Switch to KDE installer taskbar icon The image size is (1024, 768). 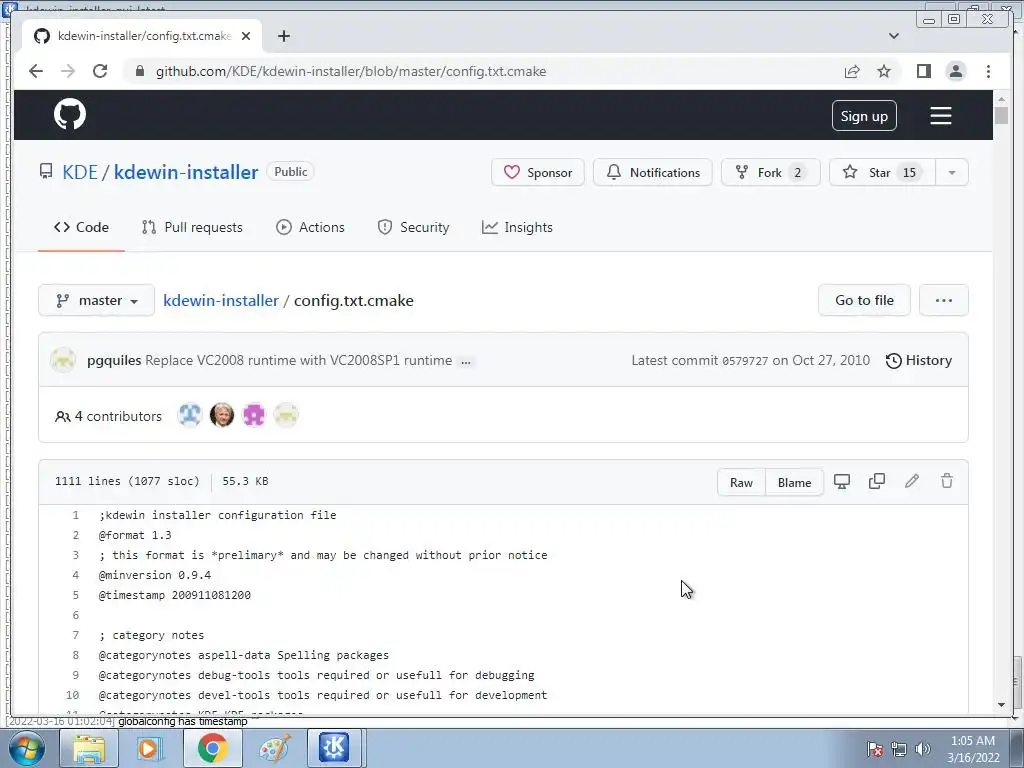click(334, 748)
